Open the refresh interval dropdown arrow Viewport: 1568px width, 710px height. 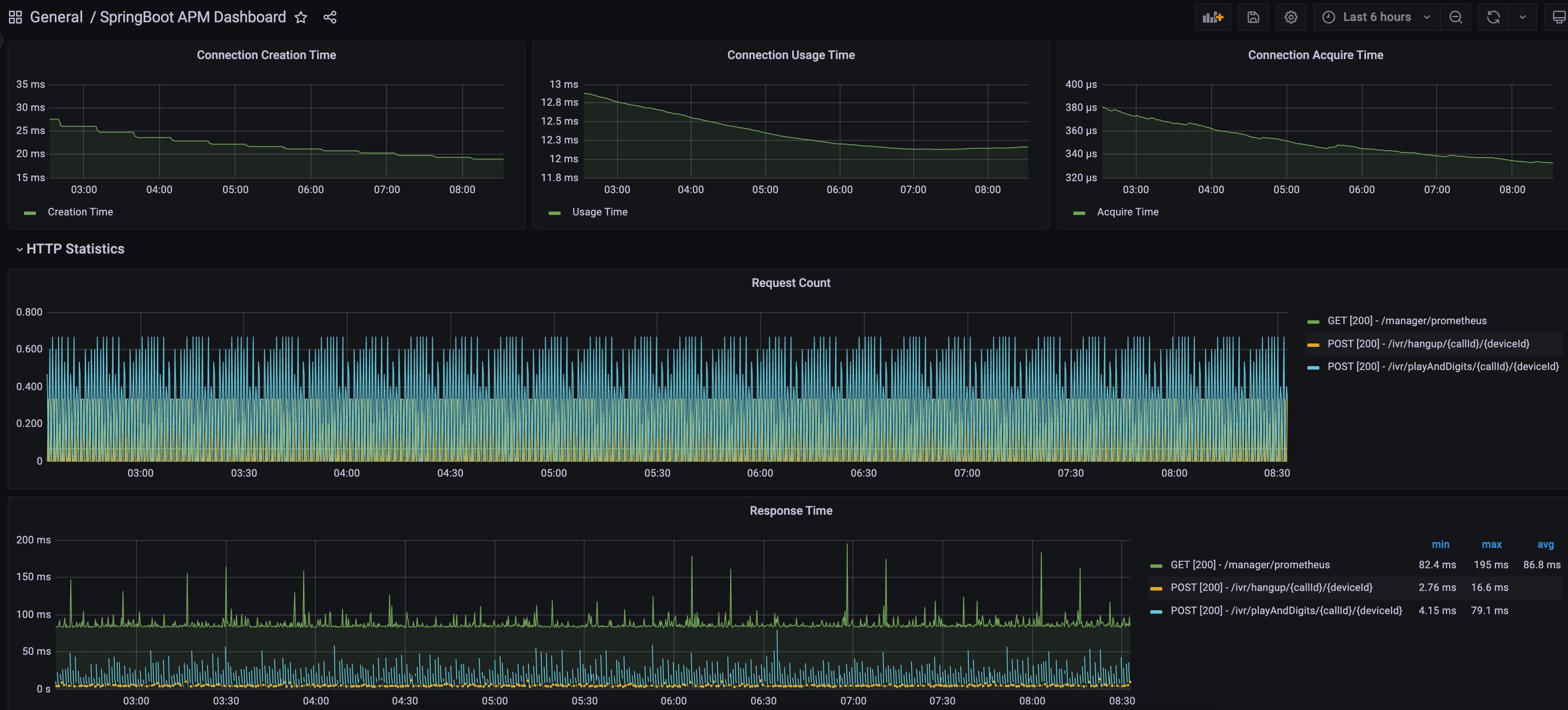(x=1522, y=17)
